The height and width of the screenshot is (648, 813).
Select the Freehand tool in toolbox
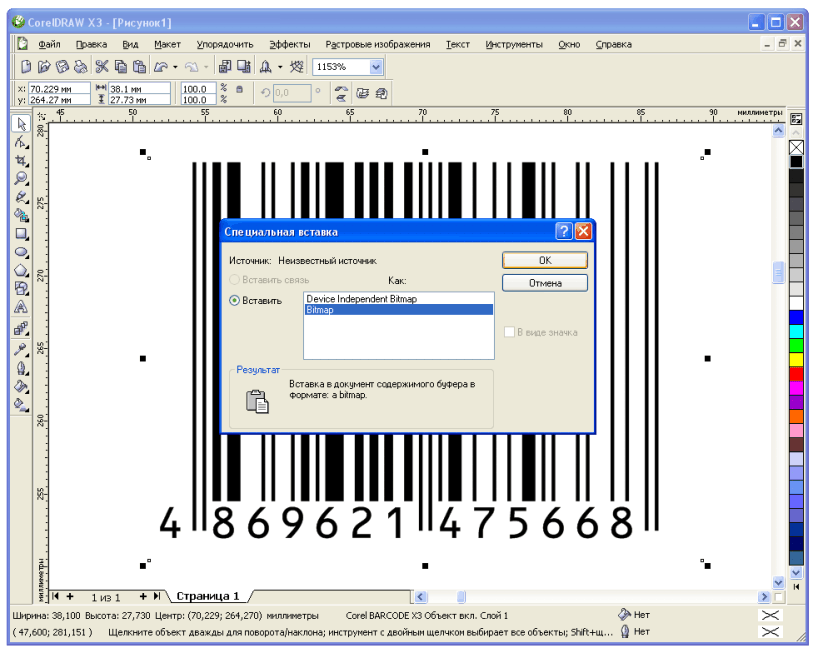[21, 197]
